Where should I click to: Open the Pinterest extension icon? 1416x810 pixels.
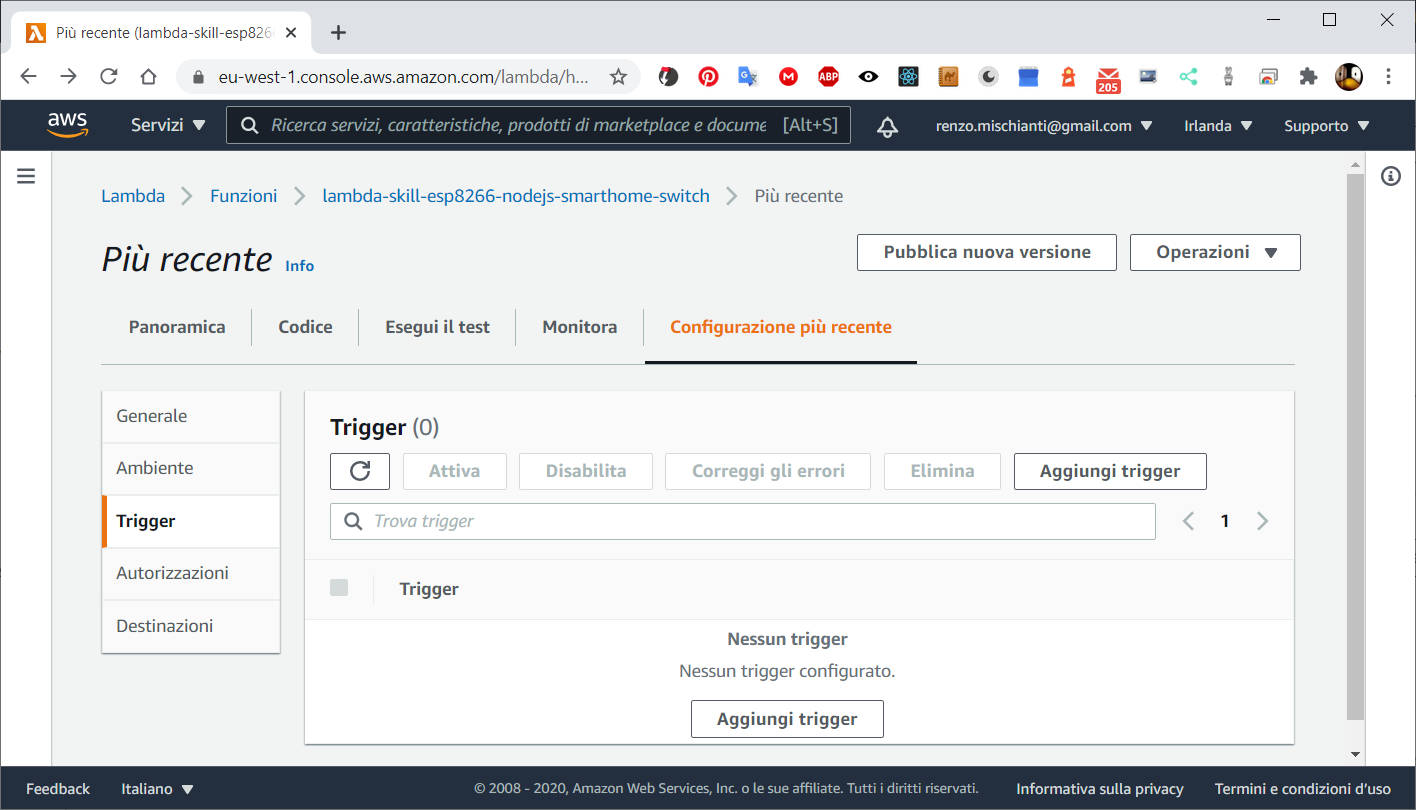[708, 76]
